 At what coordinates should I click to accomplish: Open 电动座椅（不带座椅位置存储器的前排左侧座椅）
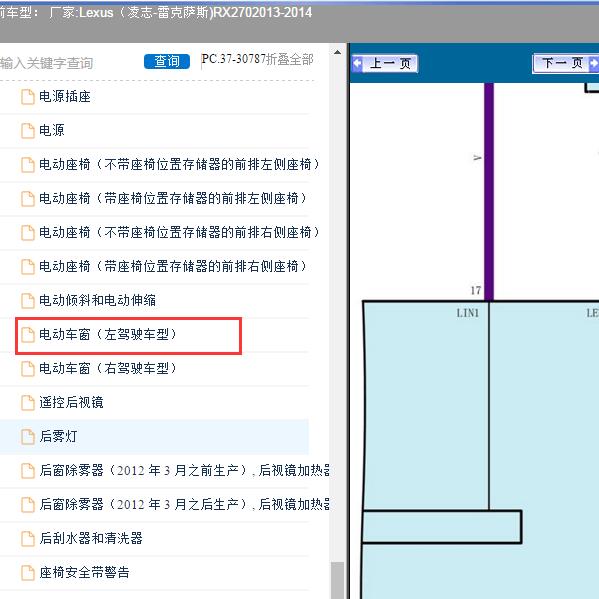(x=180, y=165)
